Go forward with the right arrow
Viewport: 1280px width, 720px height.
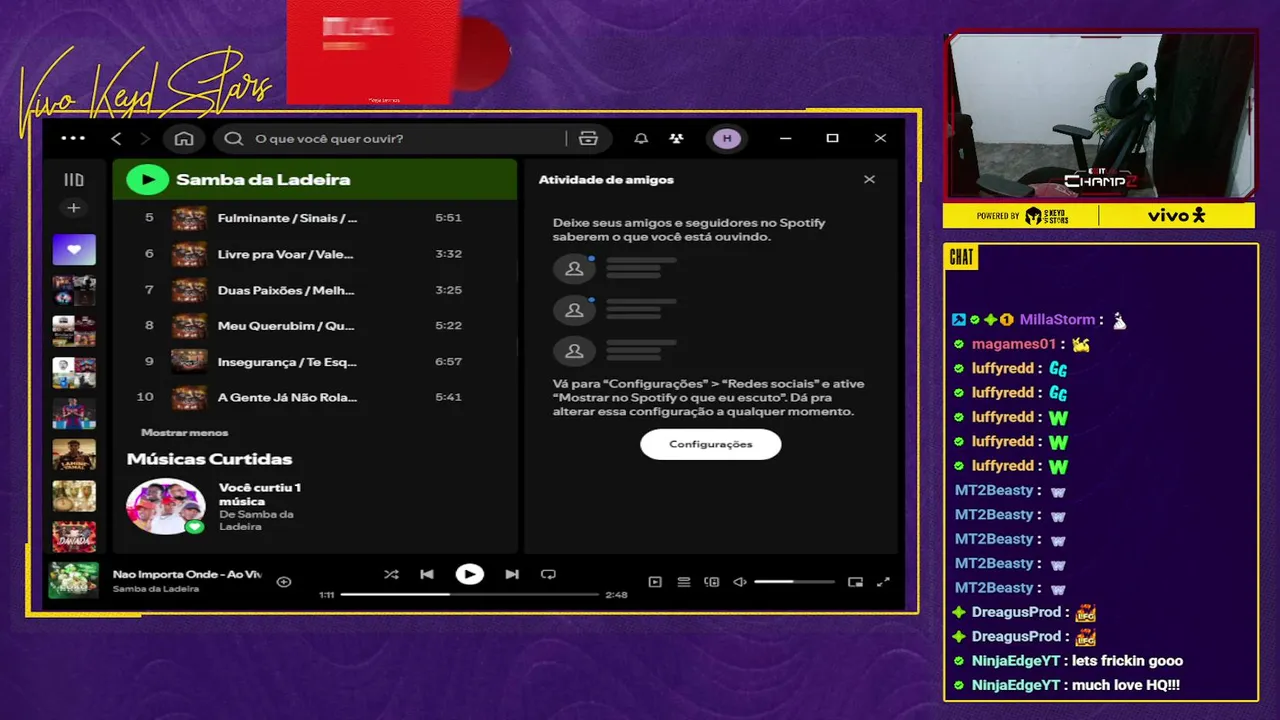pos(145,138)
